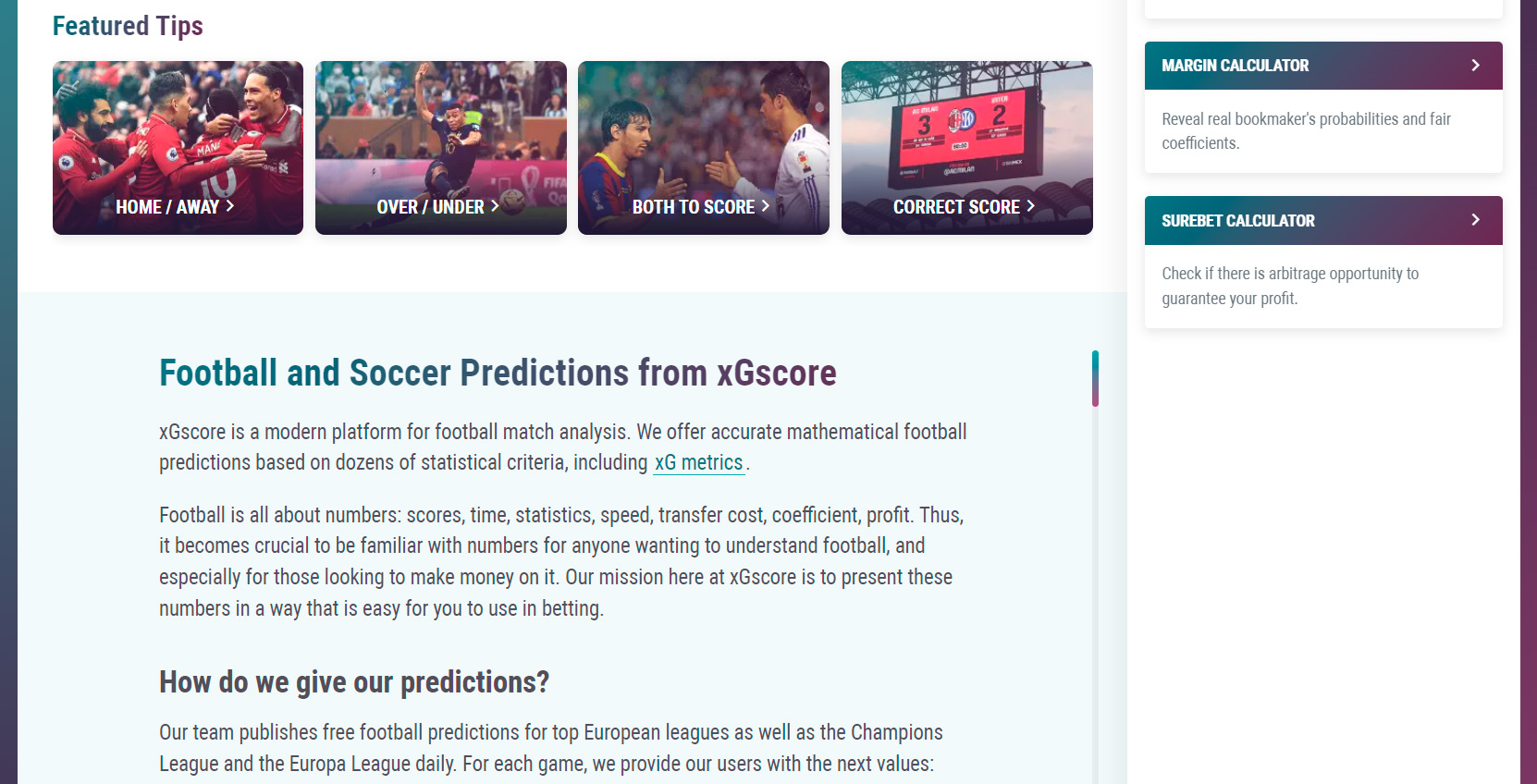The image size is (1537, 784).
Task: Choose the CORRECT SCORE tip label
Action: point(956,207)
